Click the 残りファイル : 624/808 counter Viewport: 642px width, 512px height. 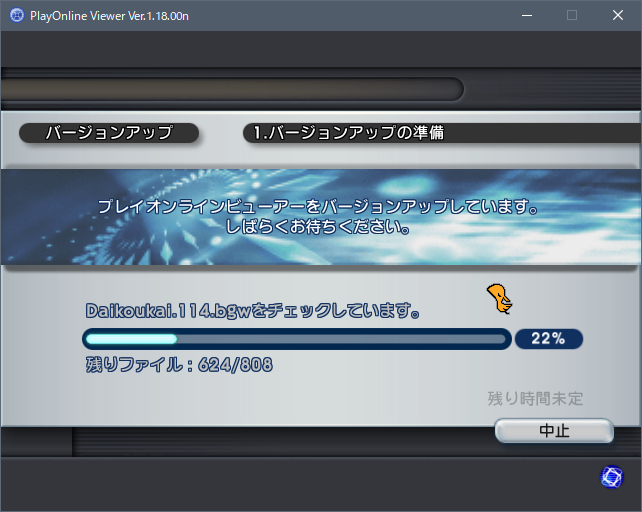(x=179, y=365)
